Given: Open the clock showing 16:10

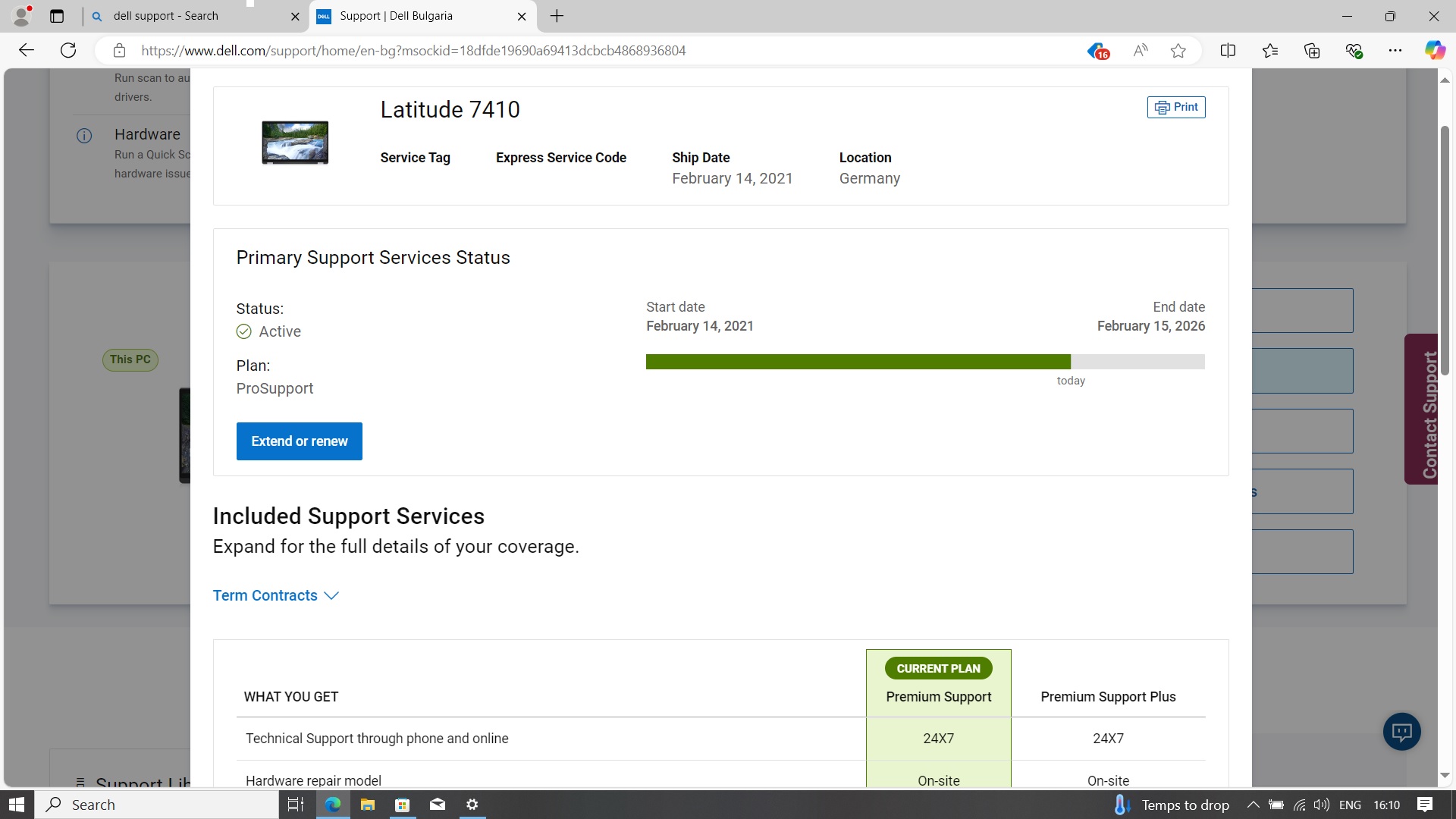Looking at the screenshot, I should pos(1386,805).
